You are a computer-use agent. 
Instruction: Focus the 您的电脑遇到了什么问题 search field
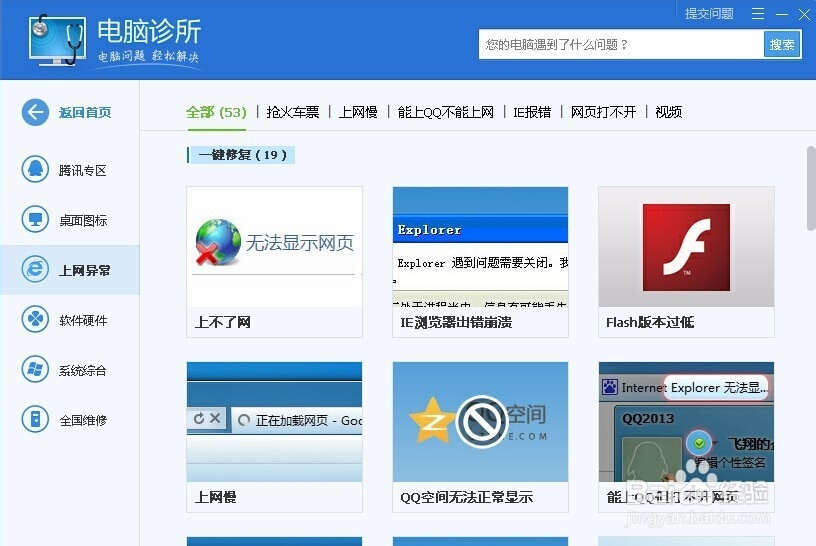tap(621, 44)
